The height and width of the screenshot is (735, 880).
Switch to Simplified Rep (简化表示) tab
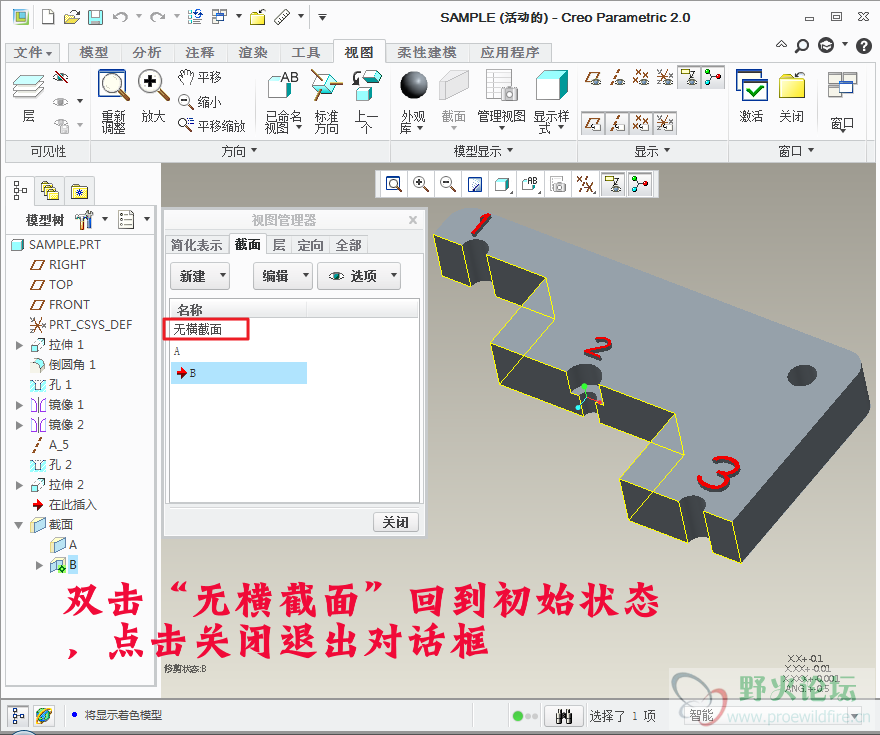point(196,245)
